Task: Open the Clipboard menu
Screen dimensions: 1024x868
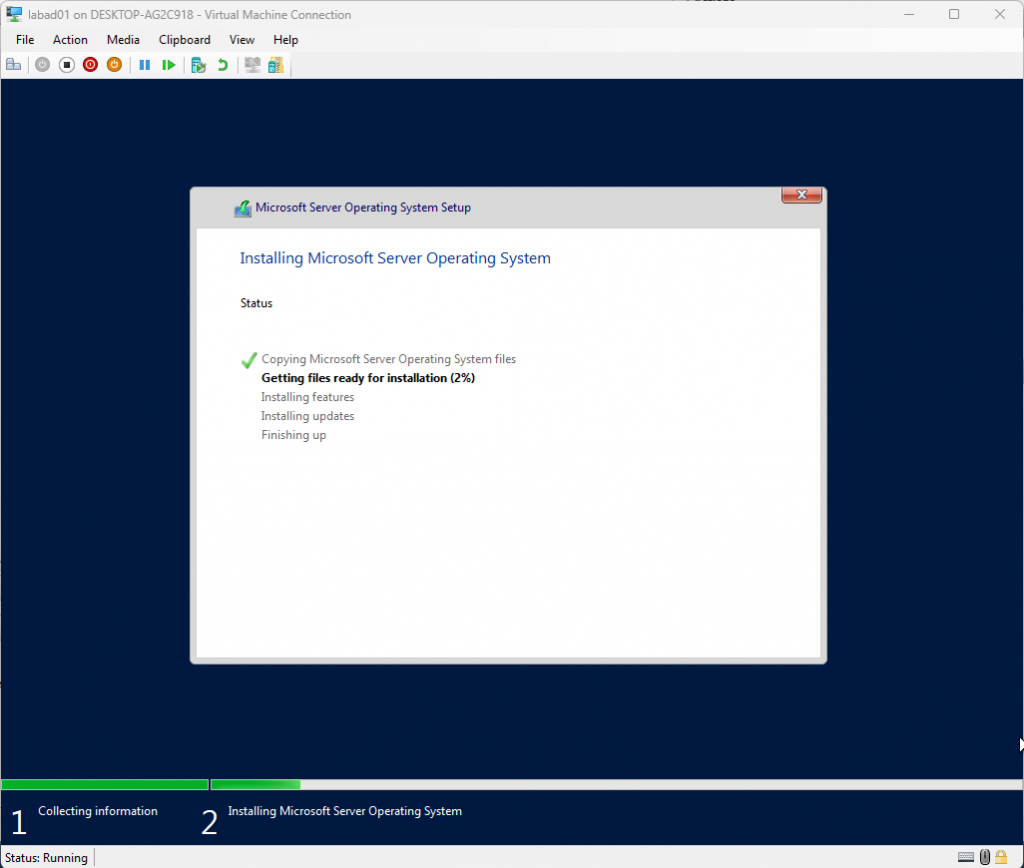Action: tap(184, 40)
